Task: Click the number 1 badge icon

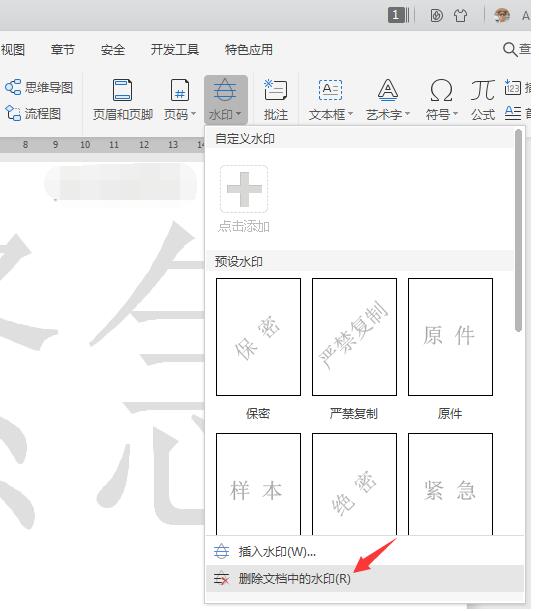Action: click(398, 15)
